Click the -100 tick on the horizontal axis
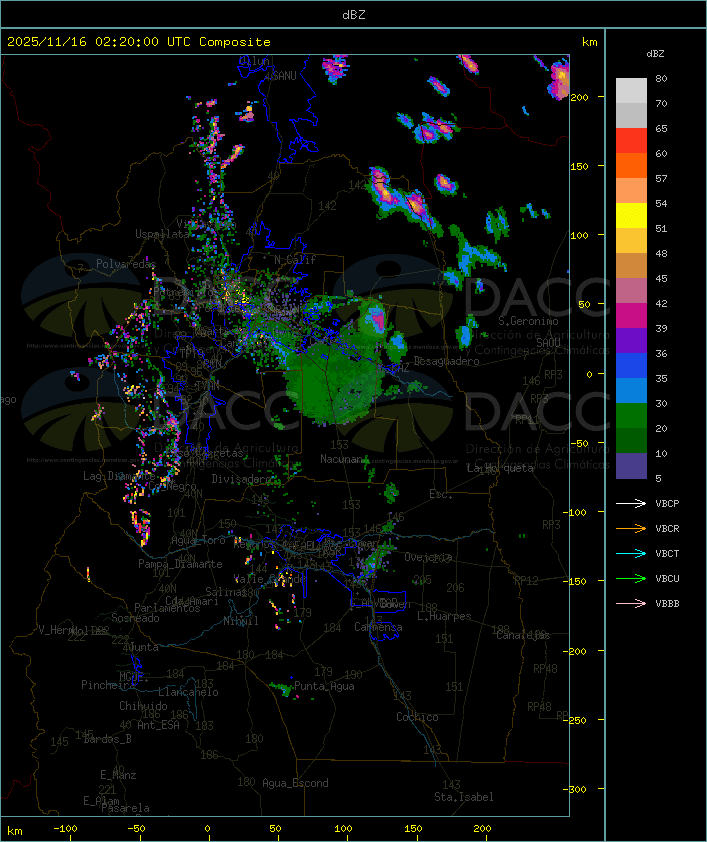Viewport: 707px width, 842px height. coord(65,829)
